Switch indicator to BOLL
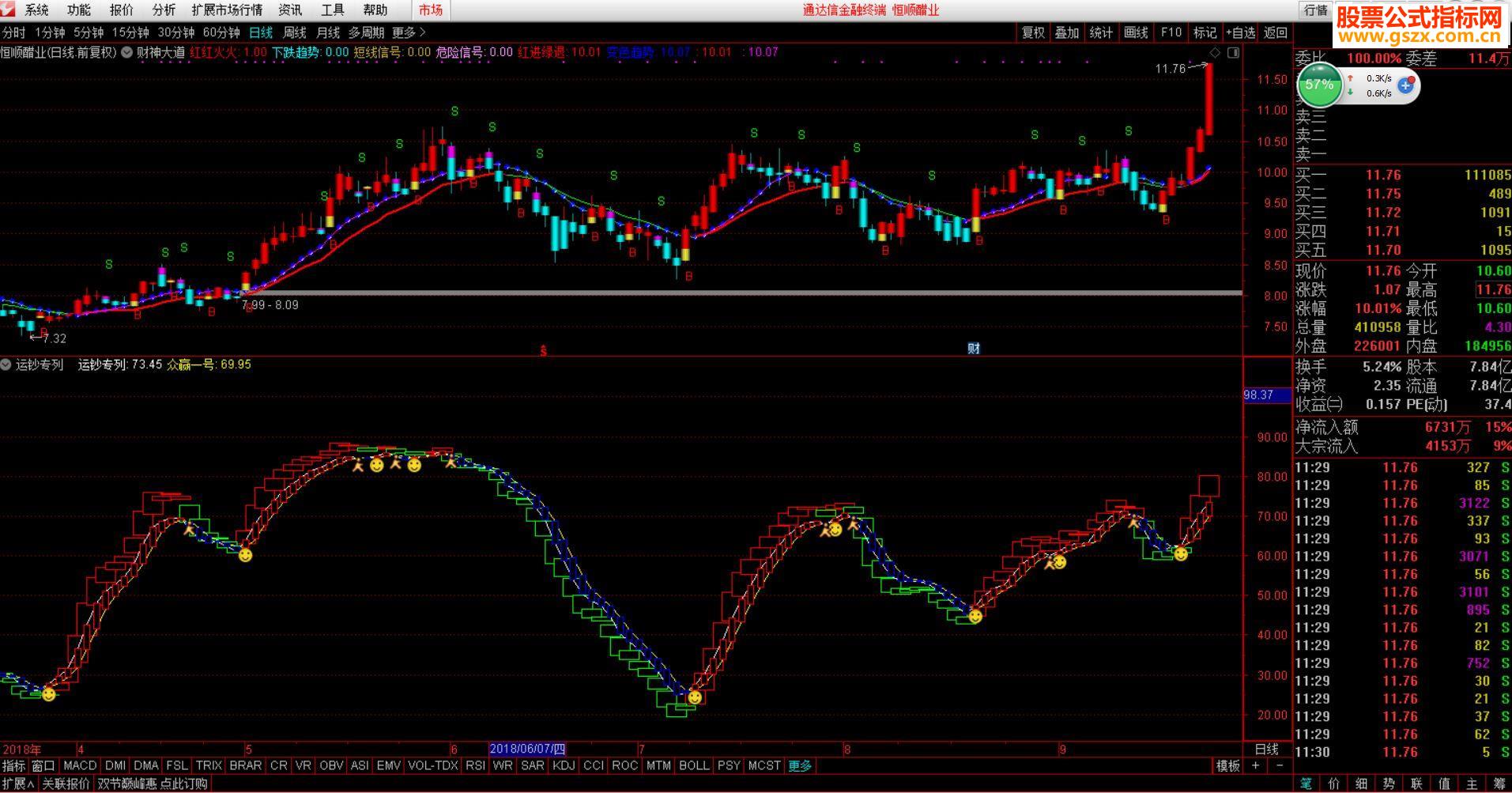The image size is (1512, 793). [694, 765]
